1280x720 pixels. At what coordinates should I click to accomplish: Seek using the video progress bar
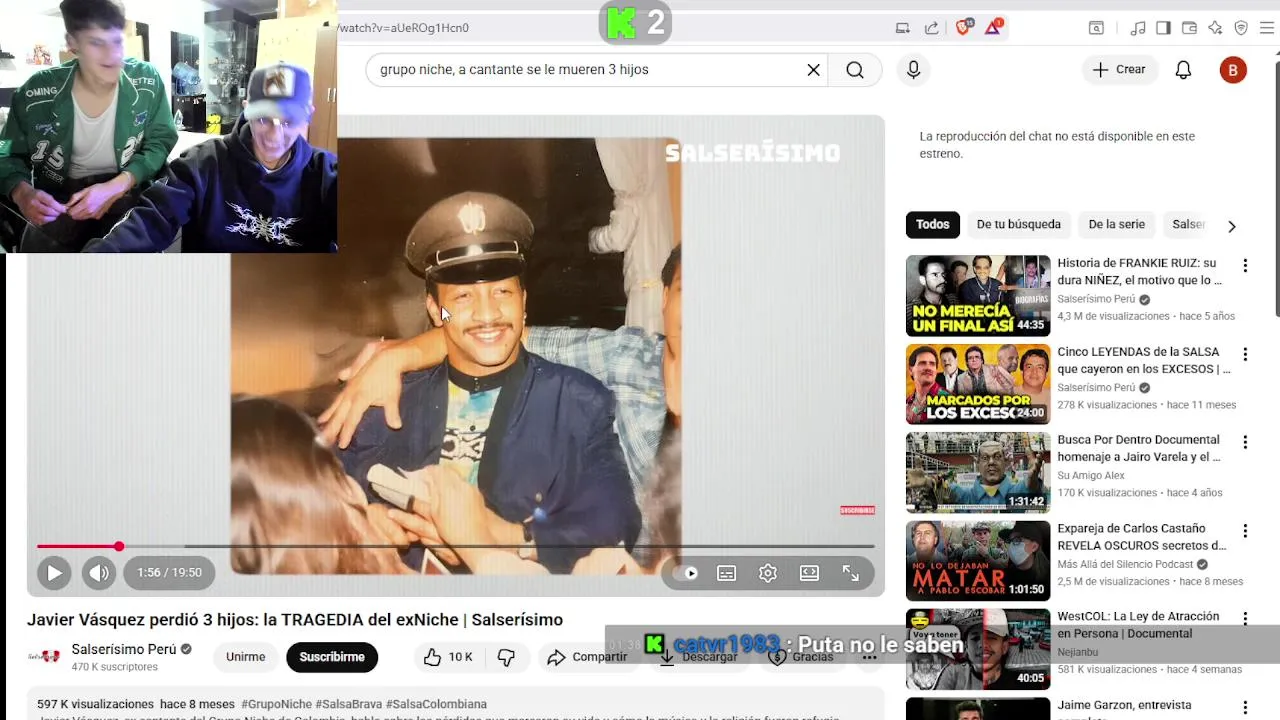tap(456, 546)
